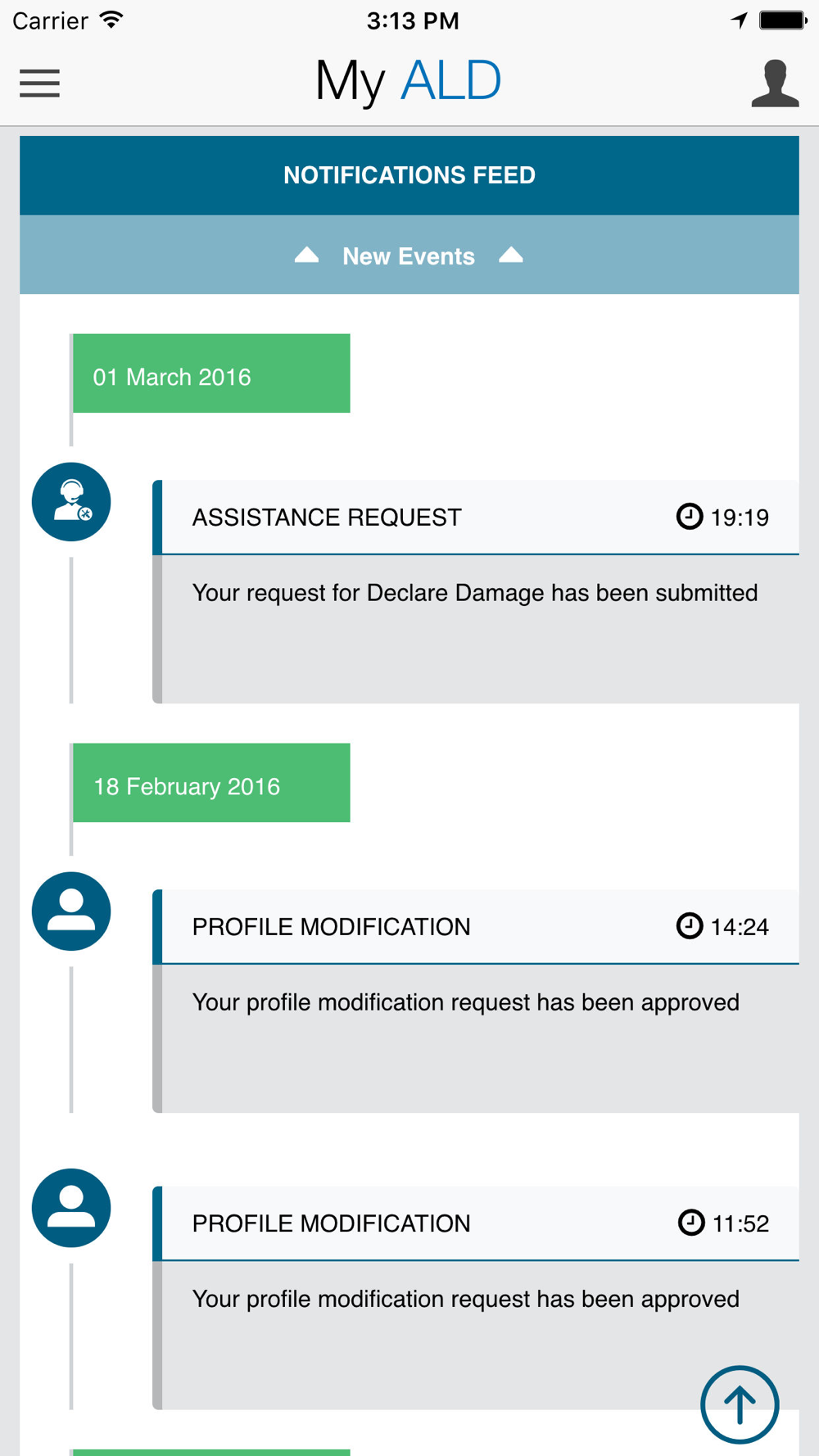Viewport: 819px width, 1456px height.
Task: Tap the assistance request headset icon
Action: (71, 502)
